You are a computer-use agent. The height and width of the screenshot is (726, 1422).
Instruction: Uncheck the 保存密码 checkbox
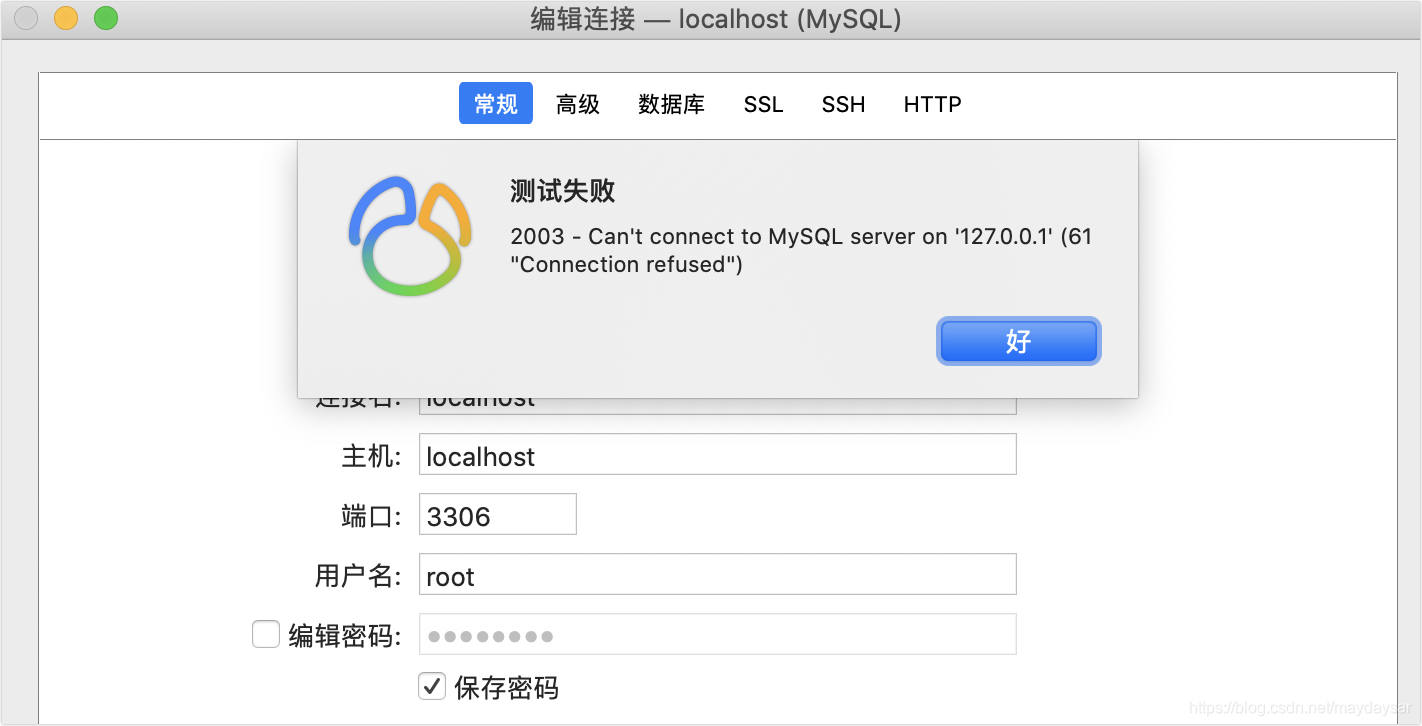tap(432, 686)
